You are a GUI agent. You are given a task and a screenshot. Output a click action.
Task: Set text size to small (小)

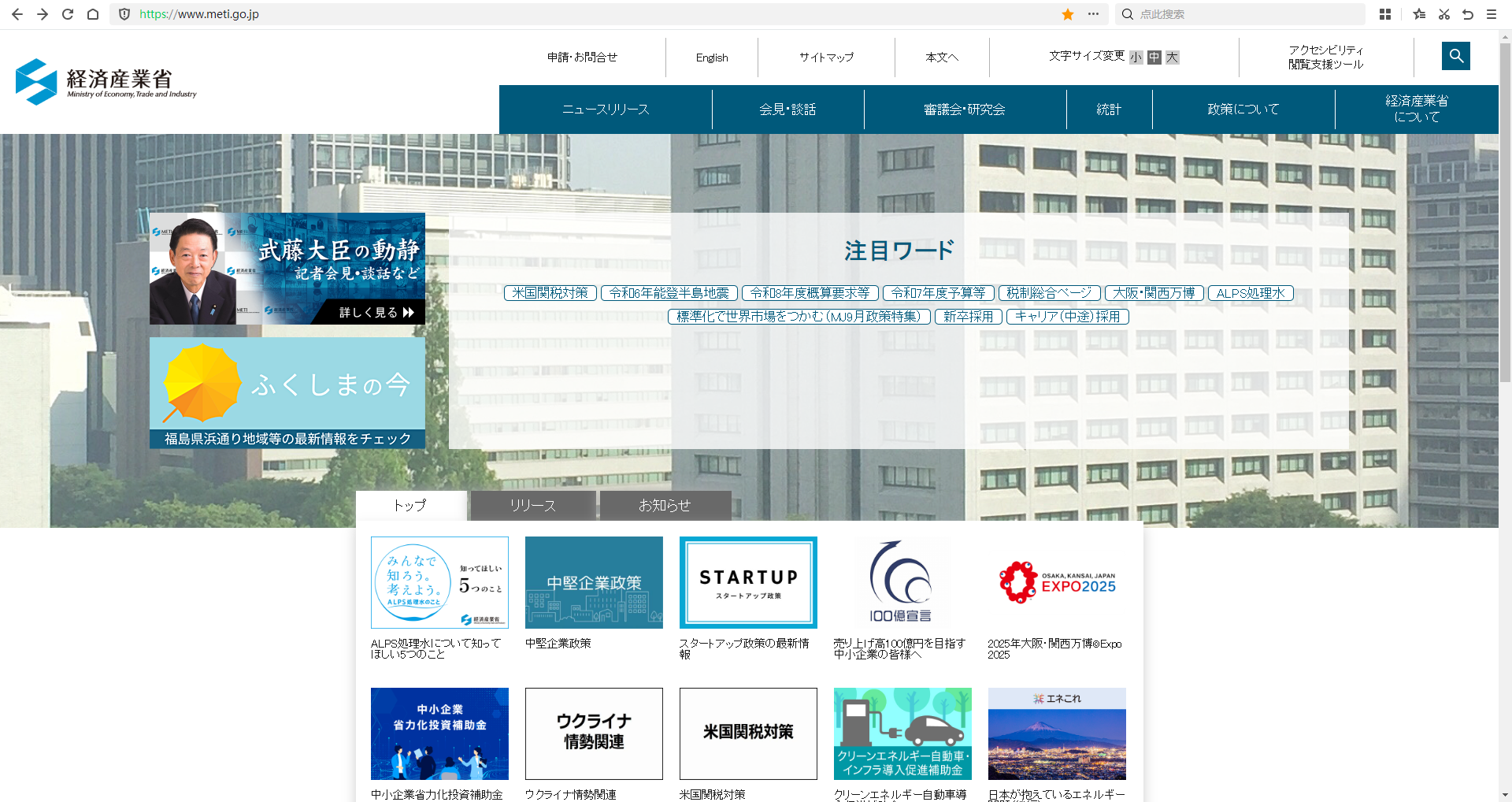pos(1136,58)
